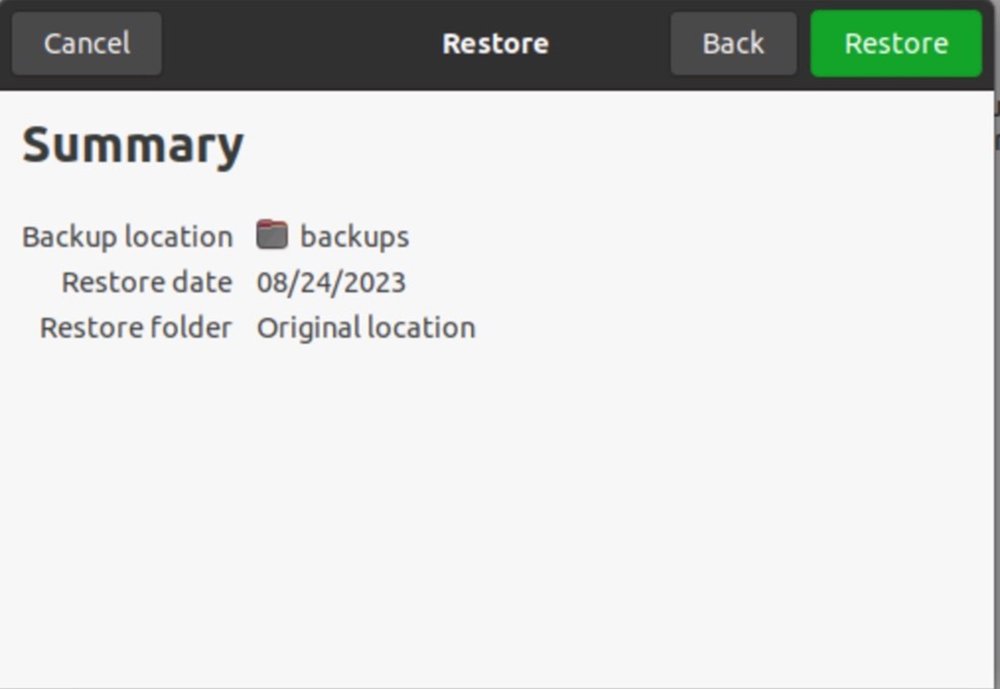Click the Summary heading
Viewport: 1000px width, 689px height.
click(x=131, y=144)
